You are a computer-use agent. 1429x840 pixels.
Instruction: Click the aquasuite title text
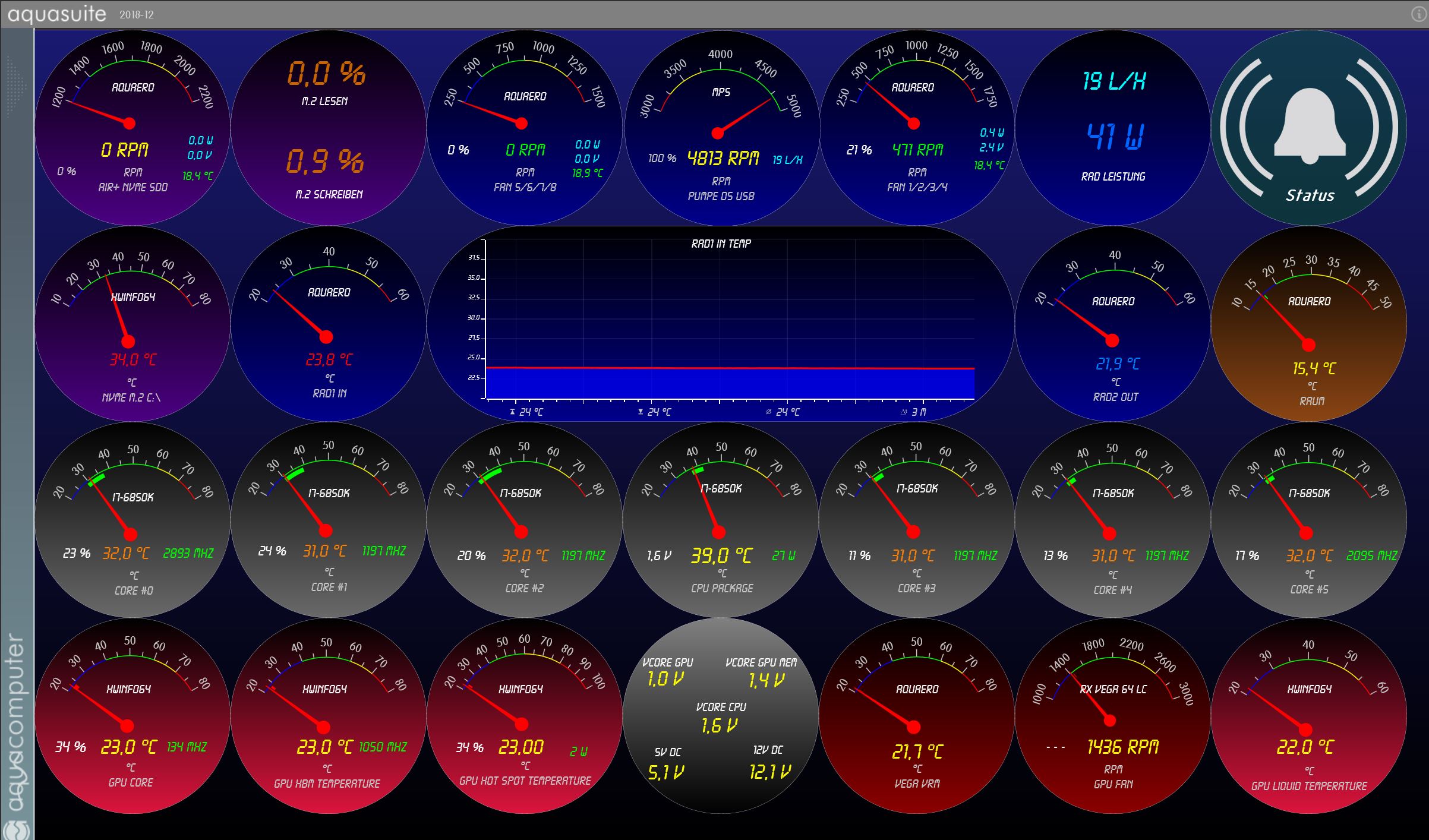pos(56,14)
